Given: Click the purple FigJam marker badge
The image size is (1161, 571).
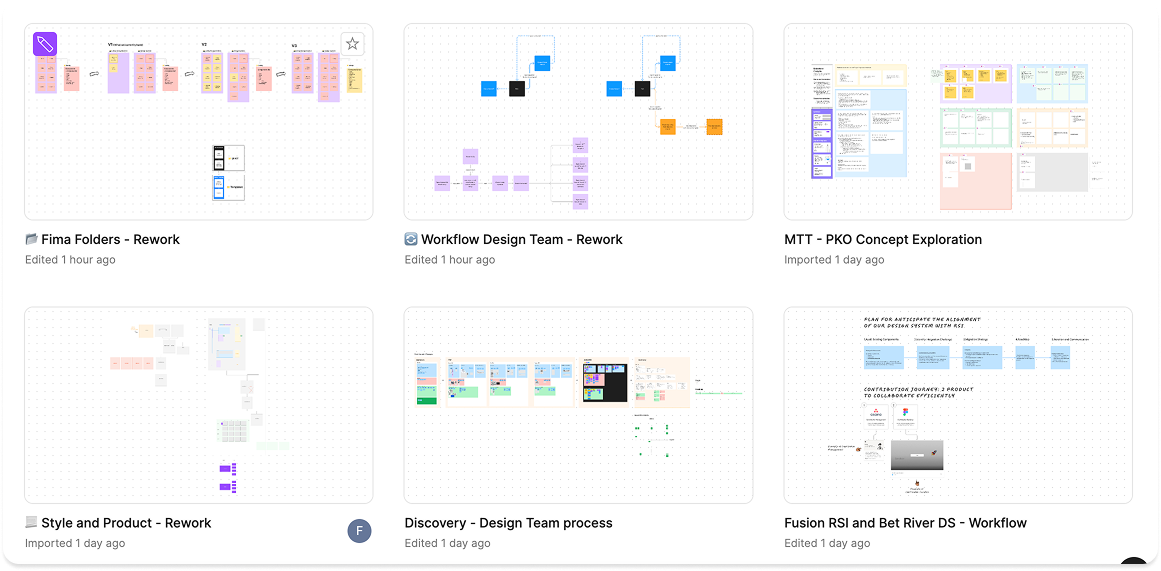Looking at the screenshot, I should click(x=45, y=44).
